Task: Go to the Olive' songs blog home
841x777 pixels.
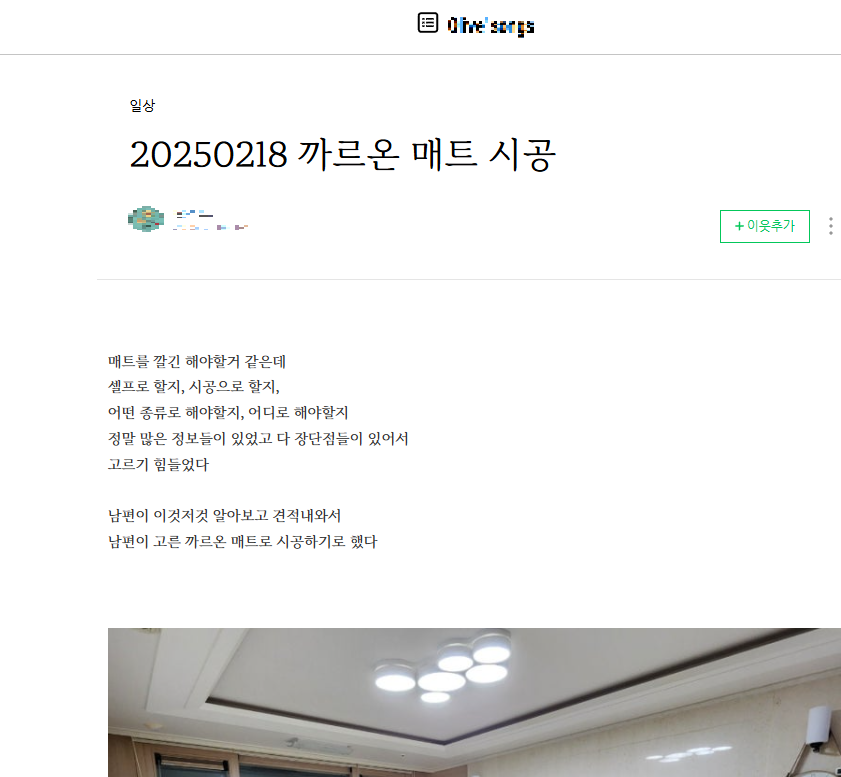Action: point(491,25)
